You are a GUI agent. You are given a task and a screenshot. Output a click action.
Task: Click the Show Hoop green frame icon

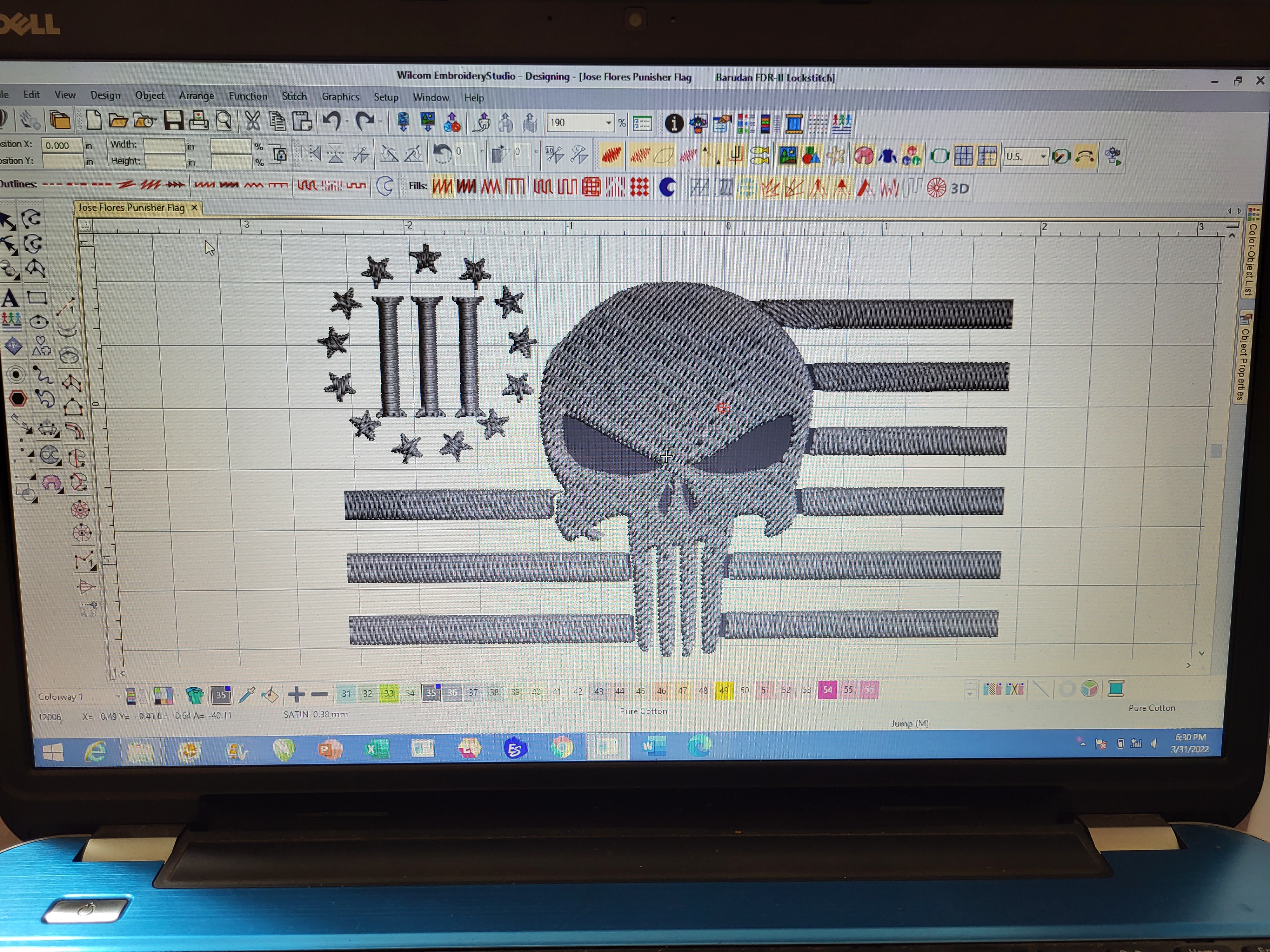tap(939, 156)
